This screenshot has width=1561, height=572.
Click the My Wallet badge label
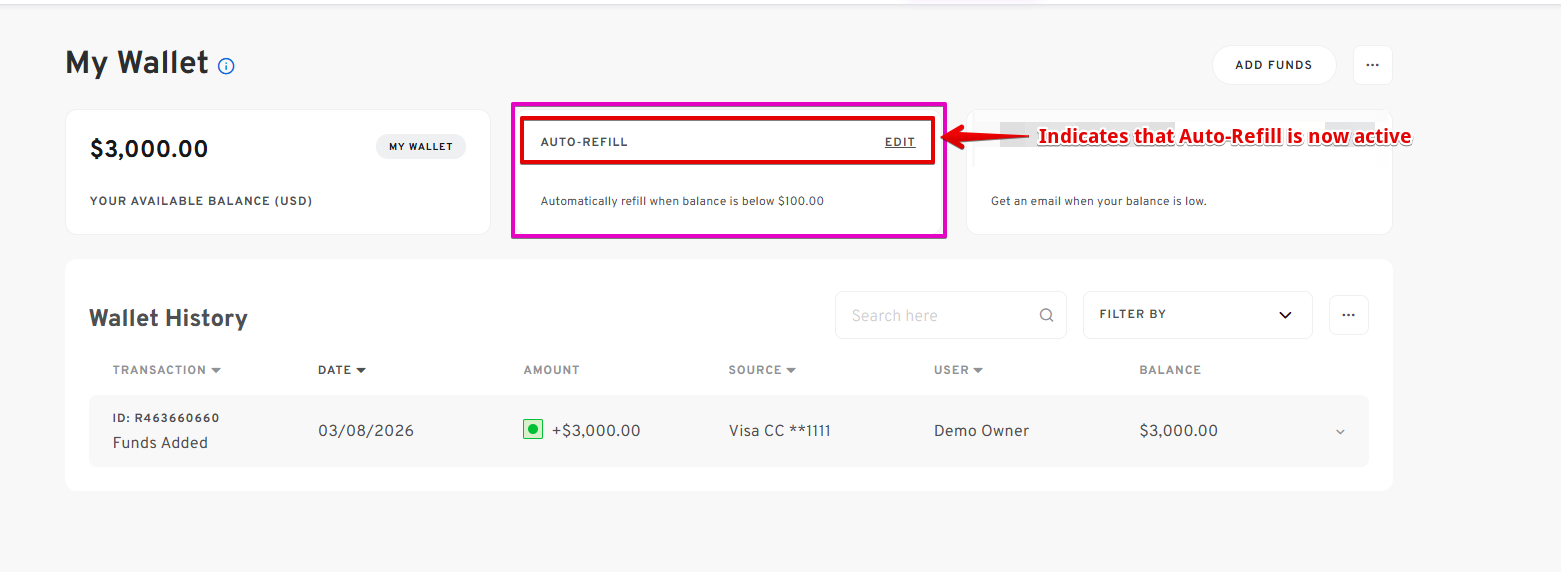point(420,147)
